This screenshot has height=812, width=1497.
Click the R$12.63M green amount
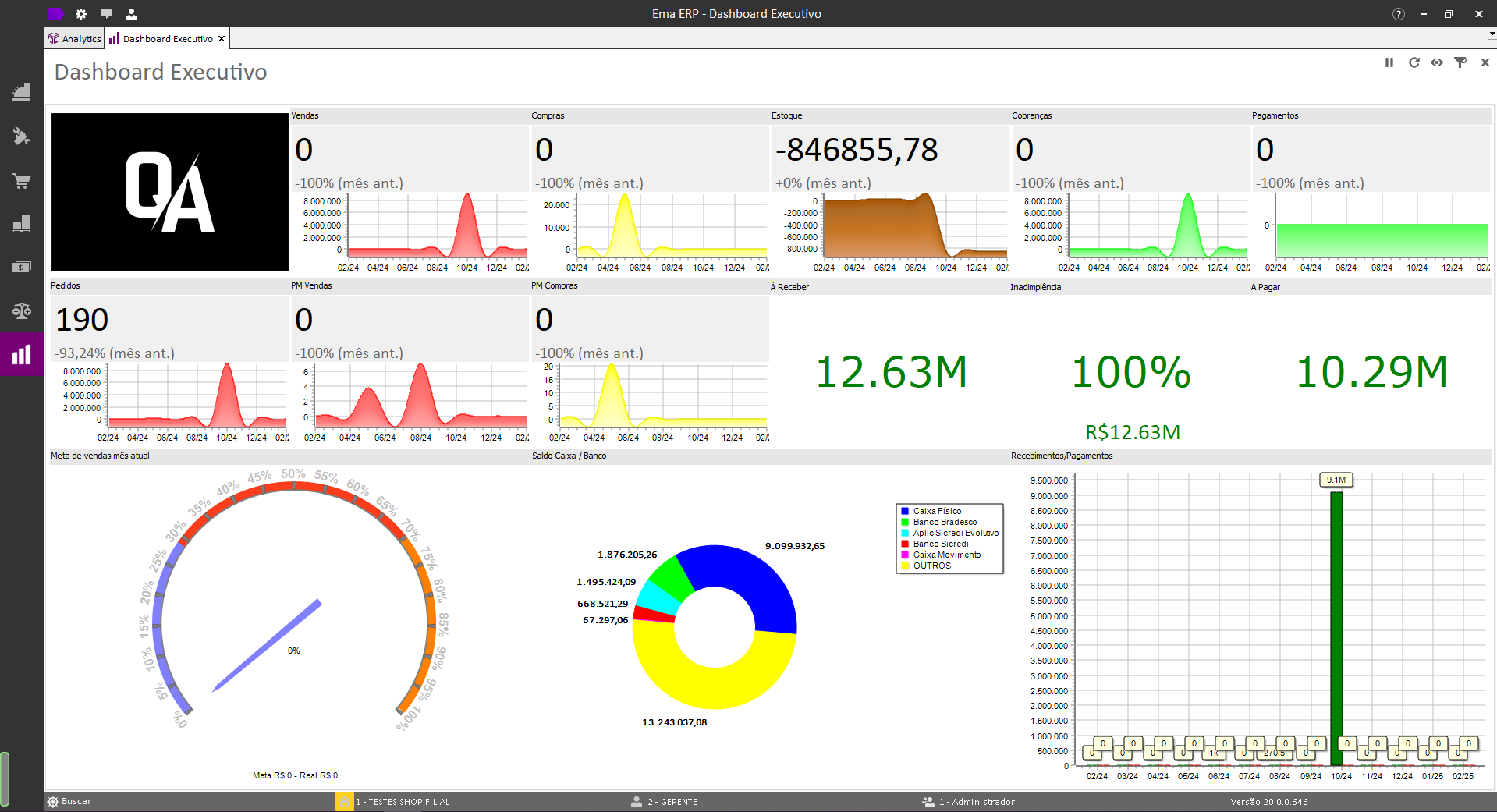[1133, 432]
